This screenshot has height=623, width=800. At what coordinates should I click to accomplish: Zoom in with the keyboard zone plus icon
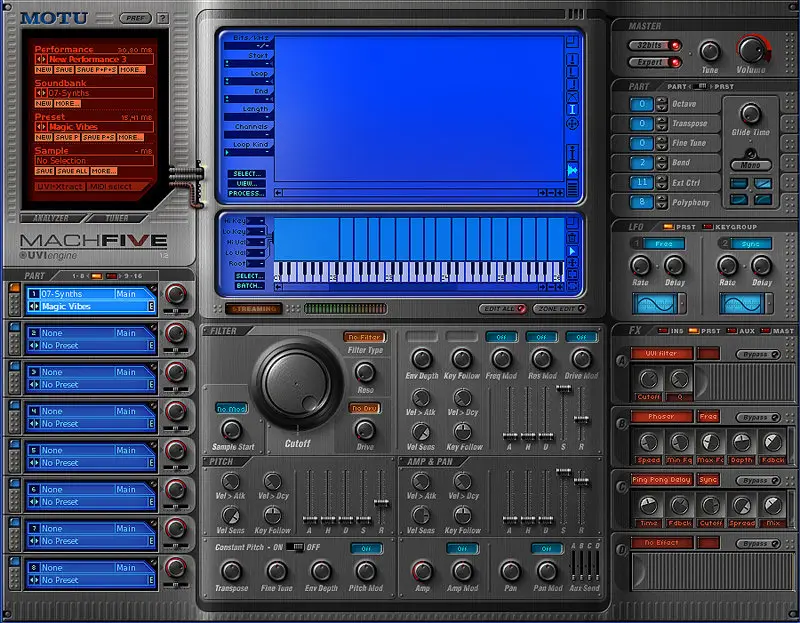click(x=560, y=287)
